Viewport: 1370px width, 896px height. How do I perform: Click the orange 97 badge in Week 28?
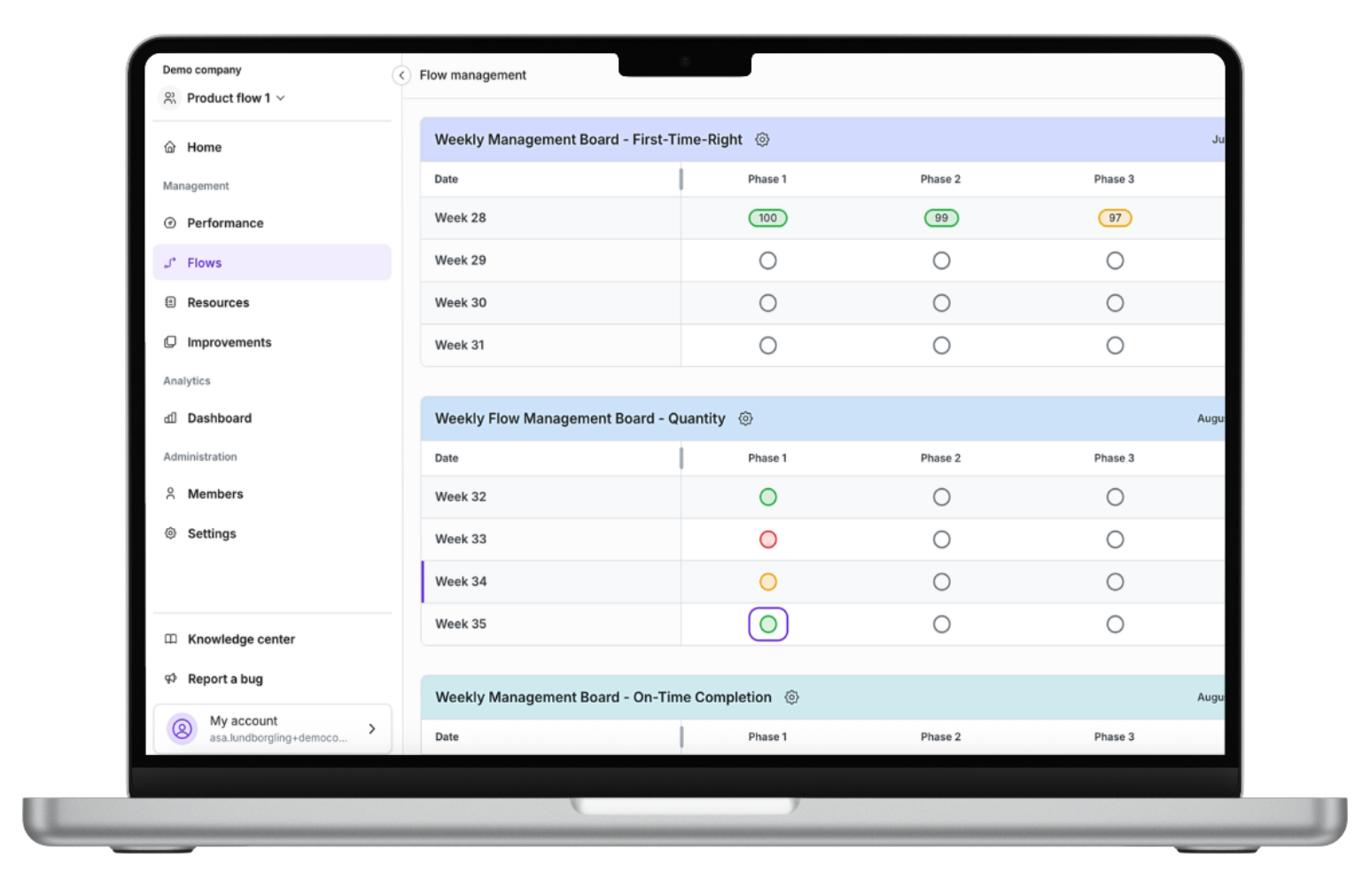tap(1115, 218)
